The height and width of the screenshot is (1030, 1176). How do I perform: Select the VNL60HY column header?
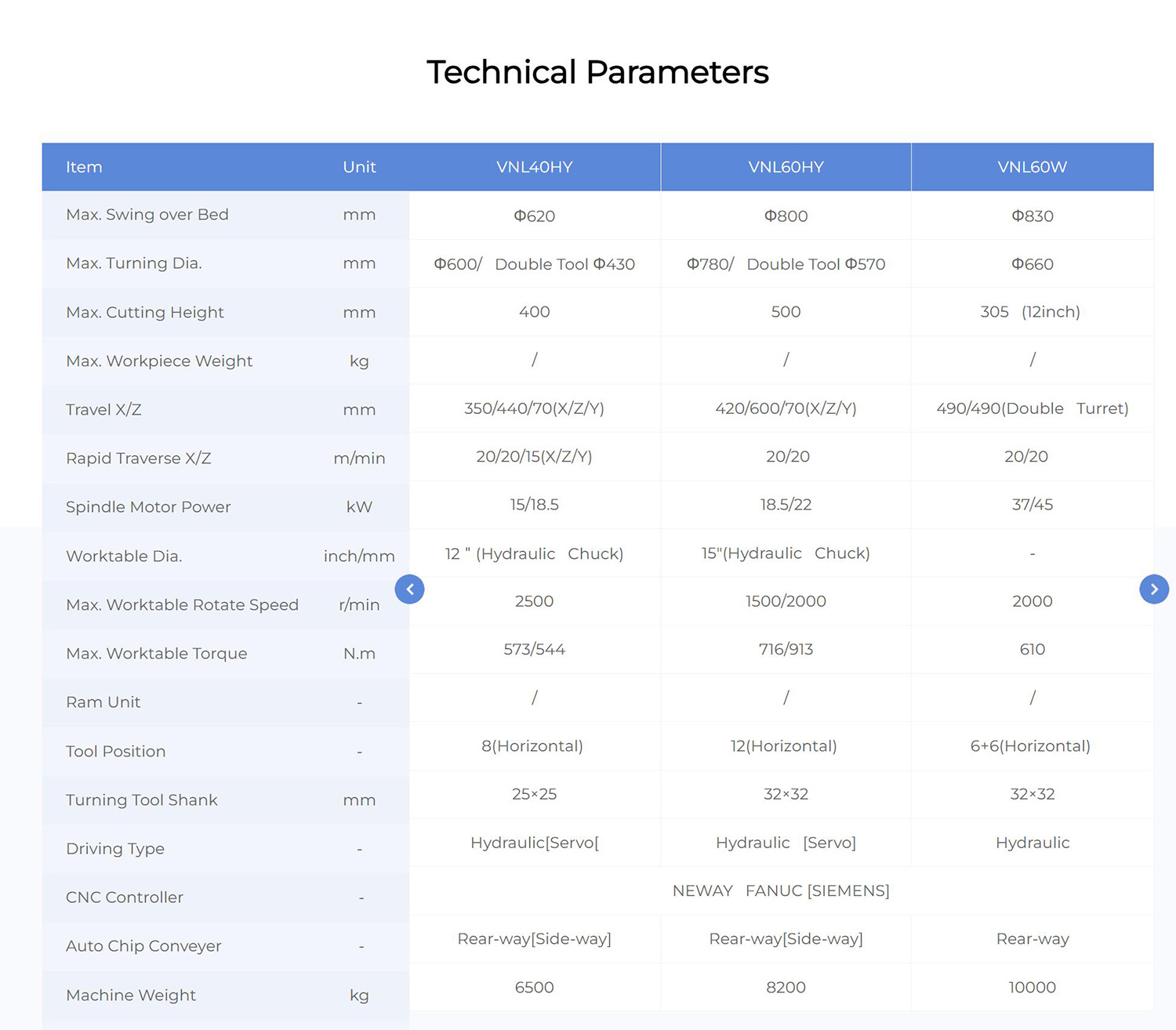(x=786, y=167)
